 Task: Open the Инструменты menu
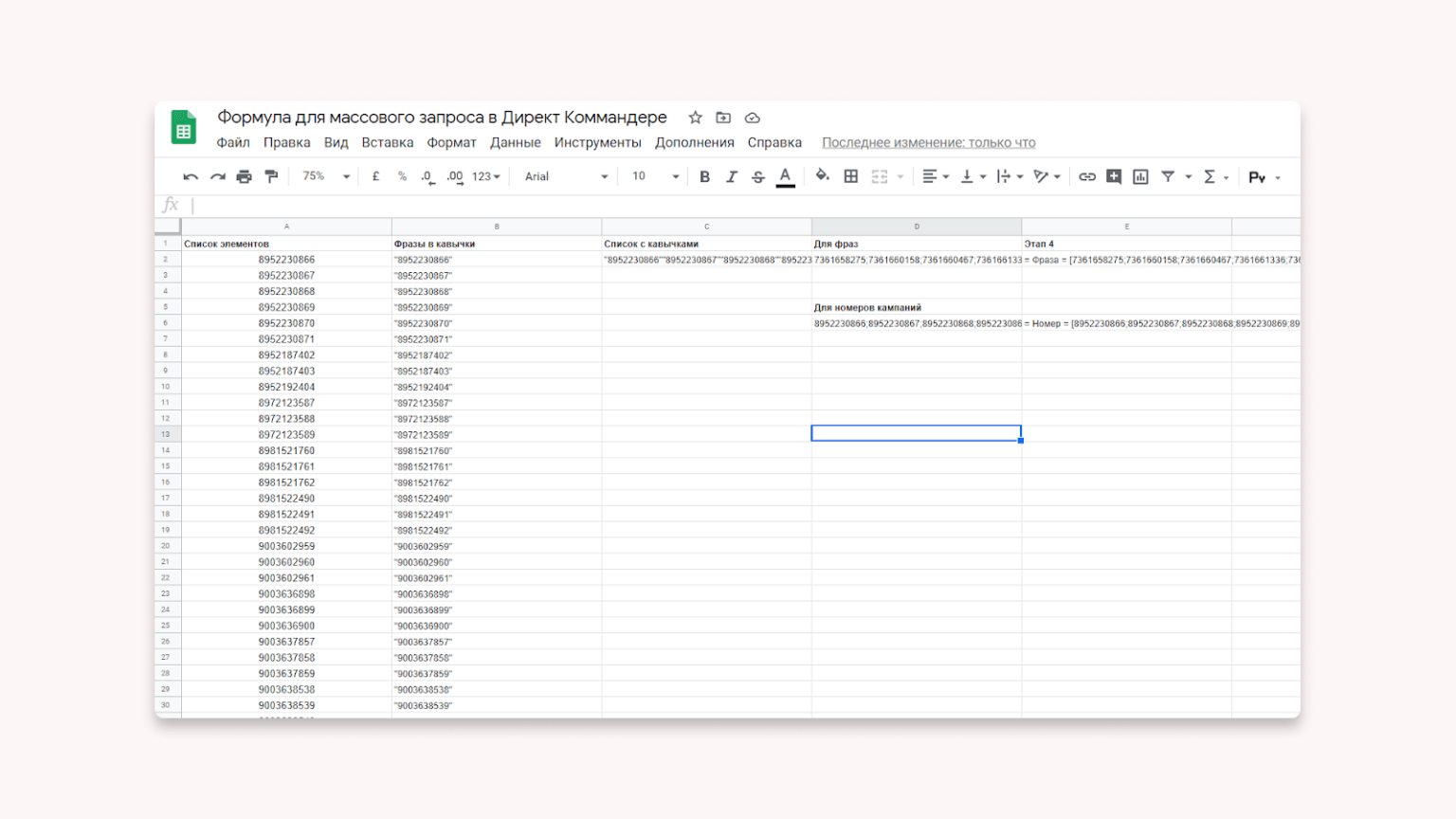(597, 142)
